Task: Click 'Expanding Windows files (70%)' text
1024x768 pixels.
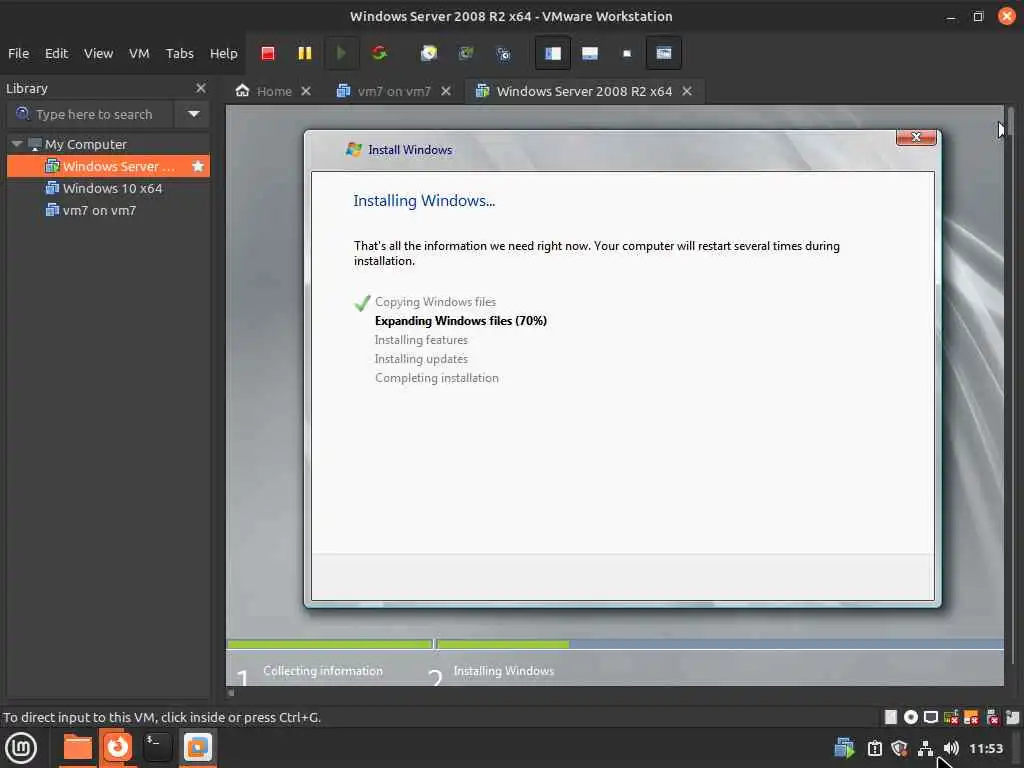Action: [x=460, y=321]
